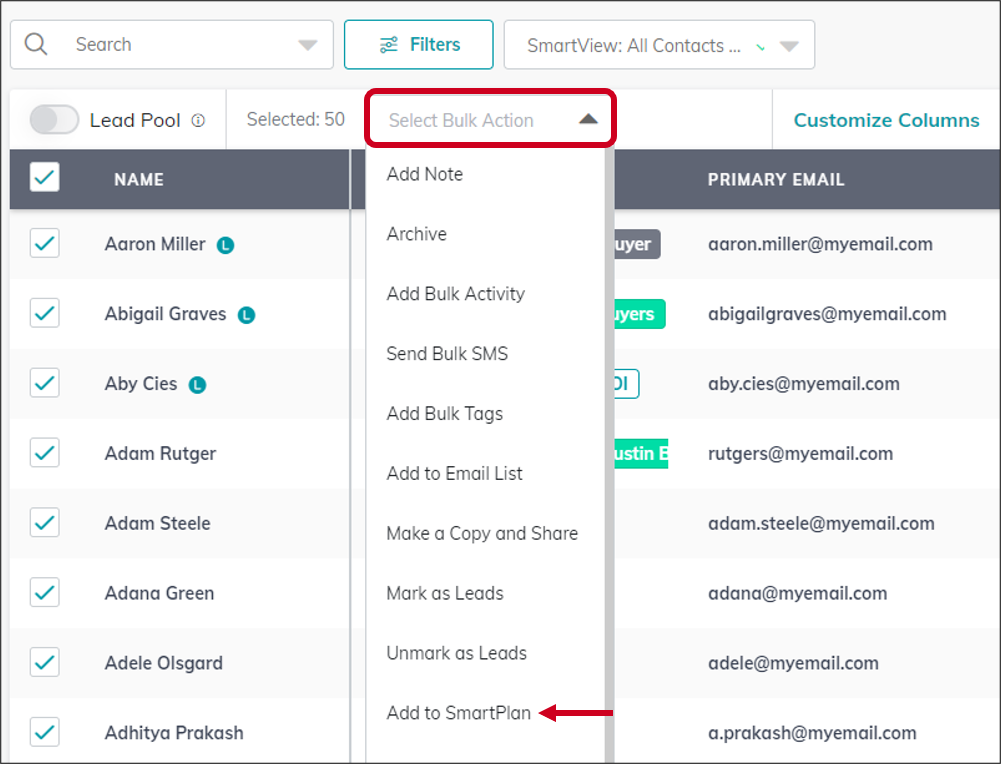Click the green tag on Adam Rutger's row
The width and height of the screenshot is (1001, 764).
[x=641, y=454]
